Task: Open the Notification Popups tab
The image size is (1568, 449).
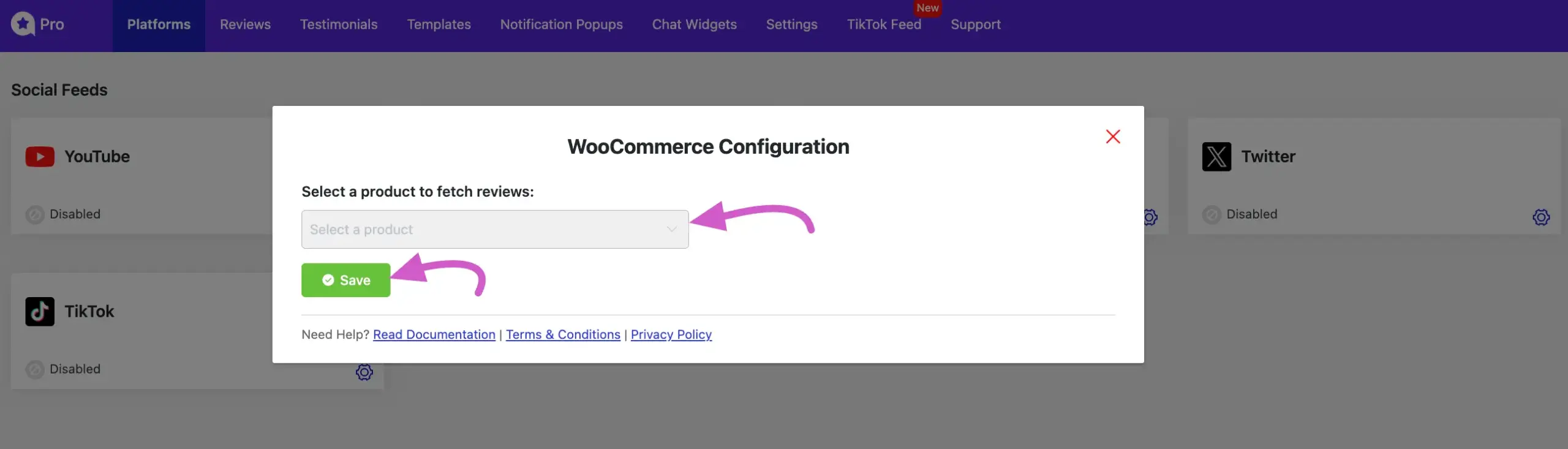Action: [x=561, y=25]
